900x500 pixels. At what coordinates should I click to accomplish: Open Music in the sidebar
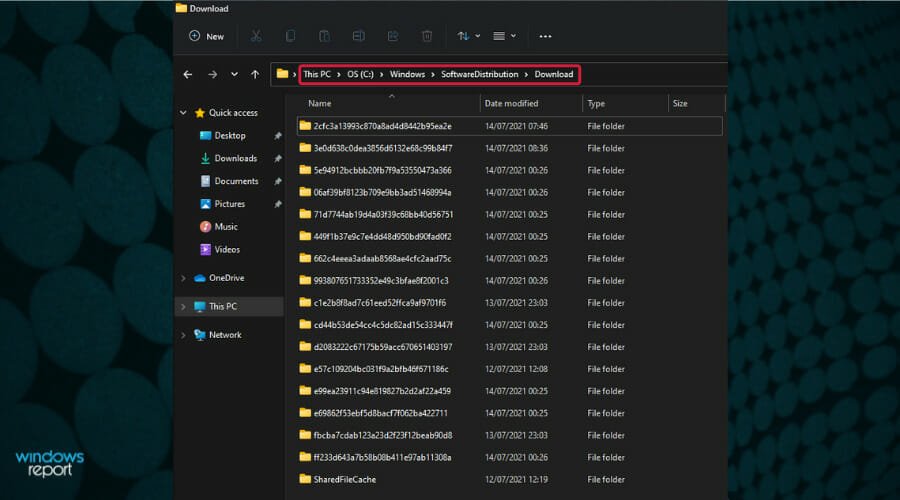pos(226,227)
